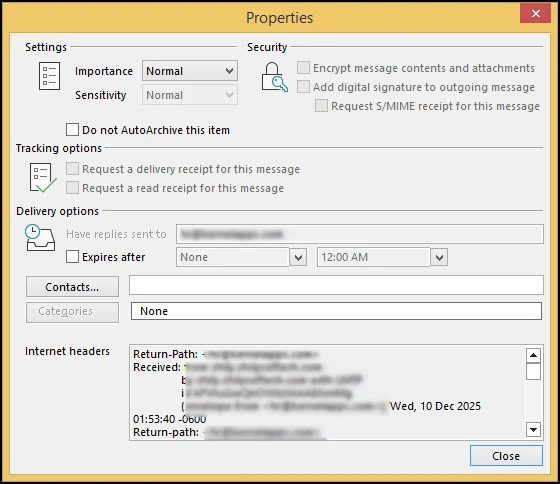This screenshot has width=560, height=484.
Task: Check Encrypt message contents and attachments
Action: [x=303, y=68]
